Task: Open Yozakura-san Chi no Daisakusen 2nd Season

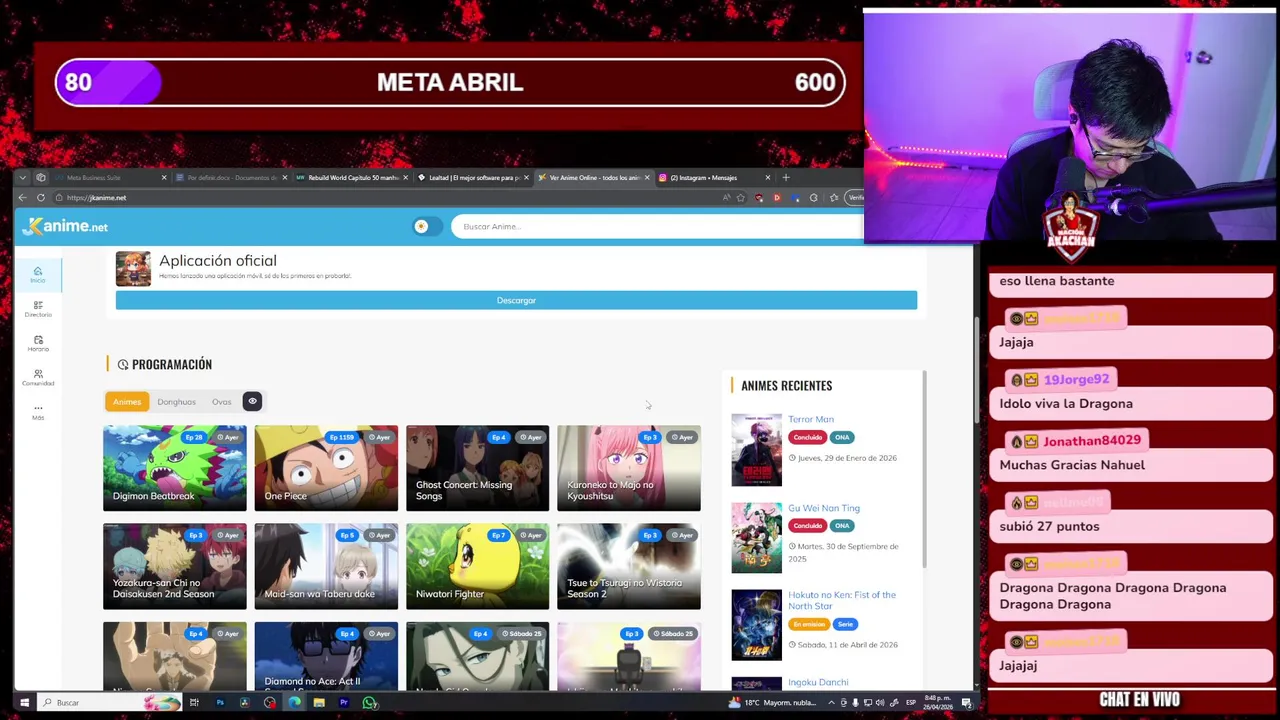Action: [x=174, y=566]
